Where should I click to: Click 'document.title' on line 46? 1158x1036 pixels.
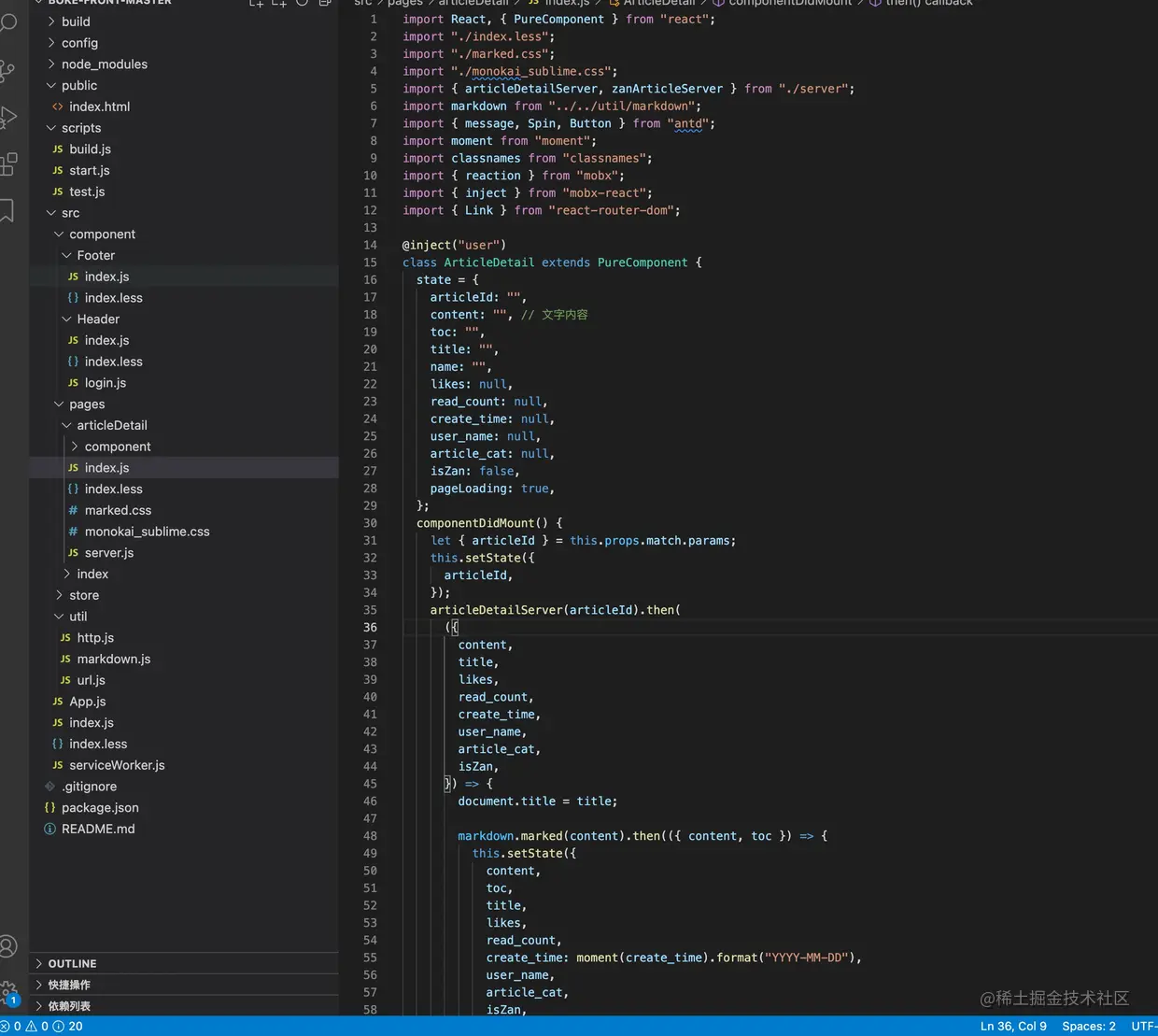pyautogui.click(x=506, y=802)
